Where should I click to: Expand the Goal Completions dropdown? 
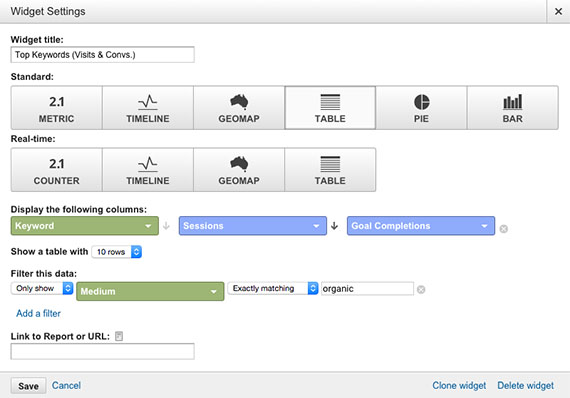pyautogui.click(x=421, y=226)
